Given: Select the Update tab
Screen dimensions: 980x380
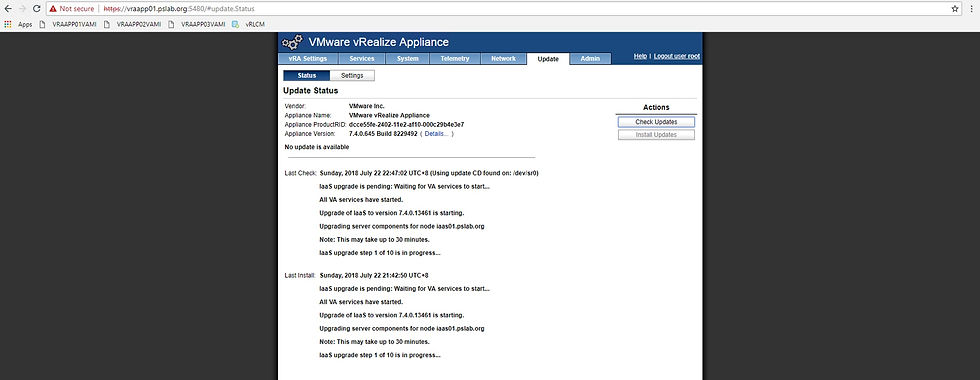Looking at the screenshot, I should [548, 59].
